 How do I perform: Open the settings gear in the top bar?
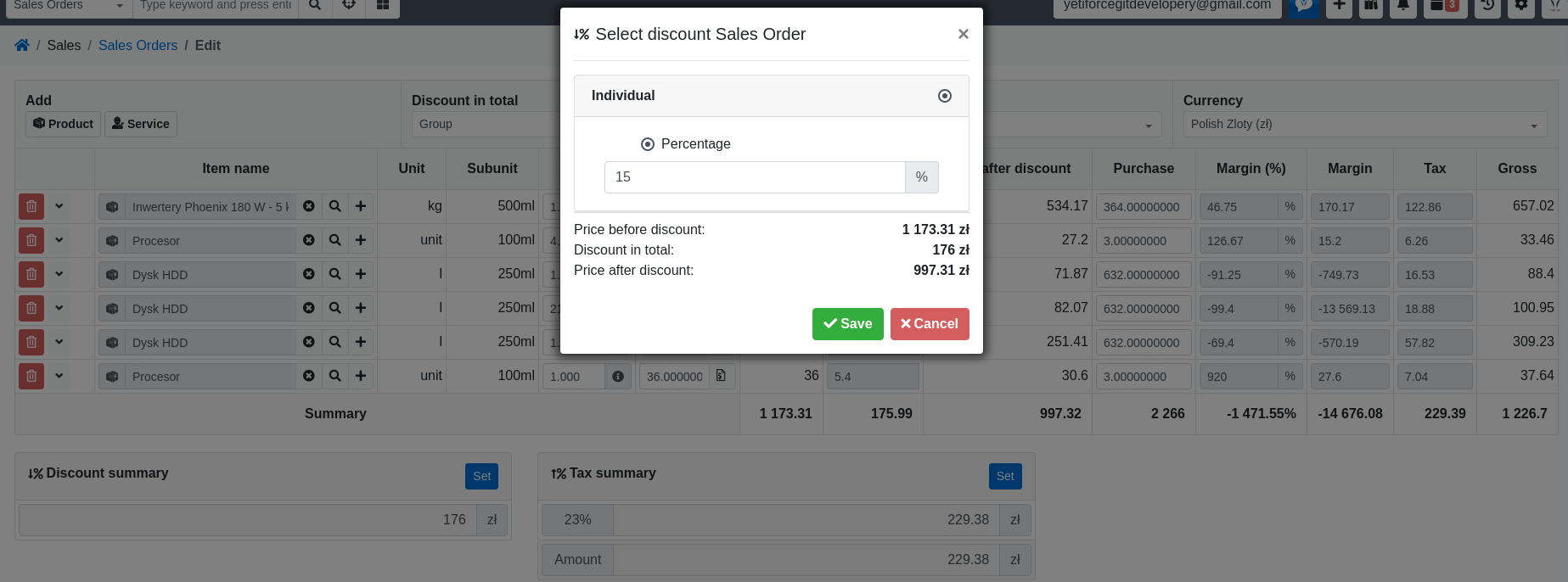pyautogui.click(x=1521, y=6)
